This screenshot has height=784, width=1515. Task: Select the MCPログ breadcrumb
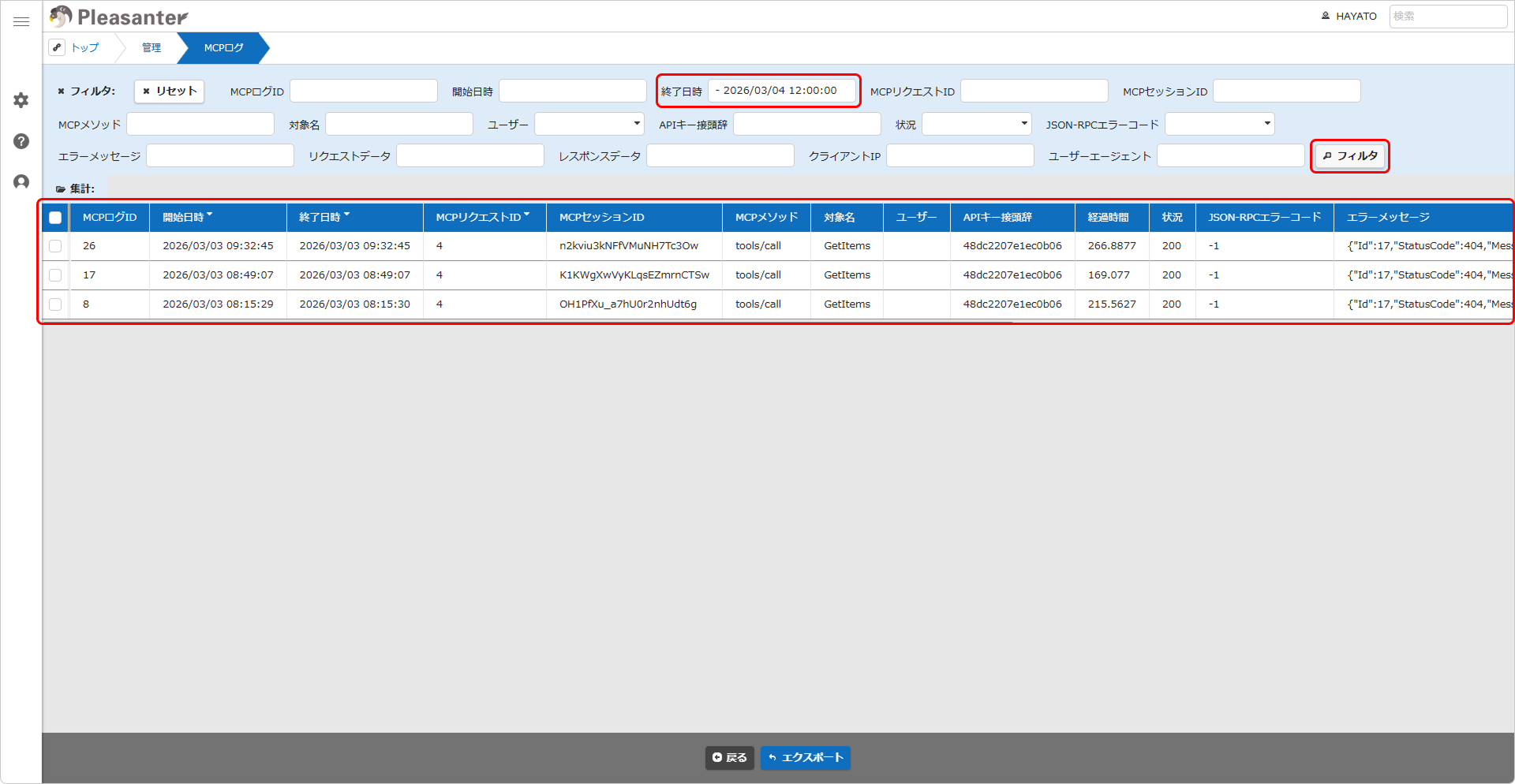pos(224,47)
